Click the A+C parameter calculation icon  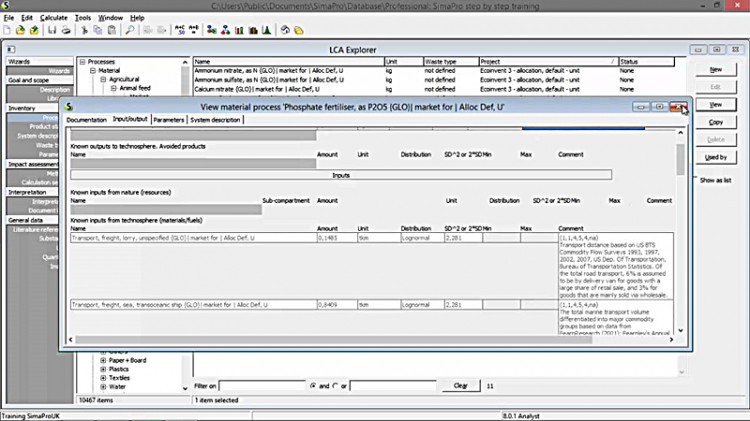click(180, 30)
